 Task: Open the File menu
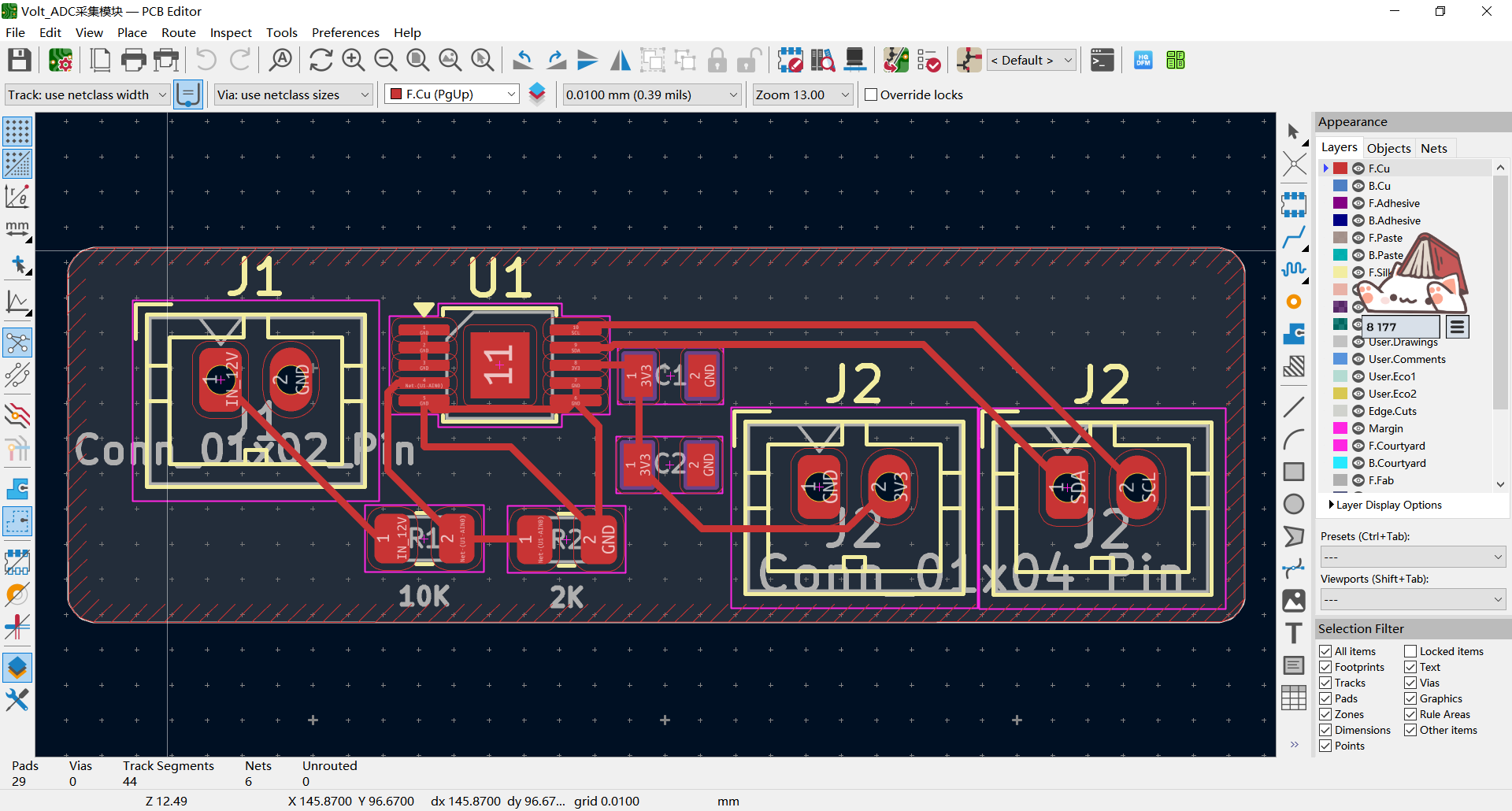click(x=15, y=32)
